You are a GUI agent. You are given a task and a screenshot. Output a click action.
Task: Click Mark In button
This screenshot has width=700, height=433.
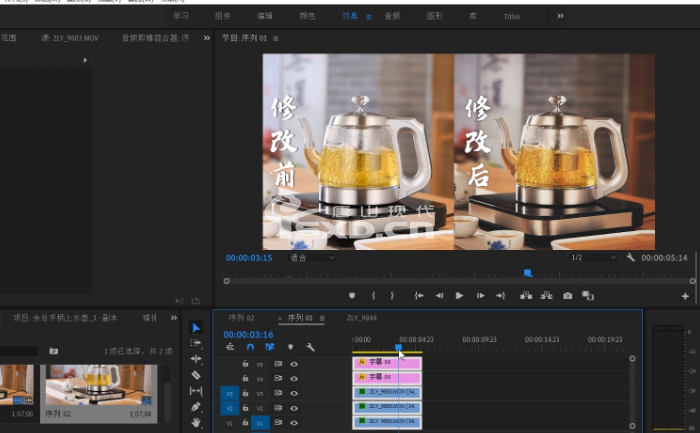click(373, 296)
